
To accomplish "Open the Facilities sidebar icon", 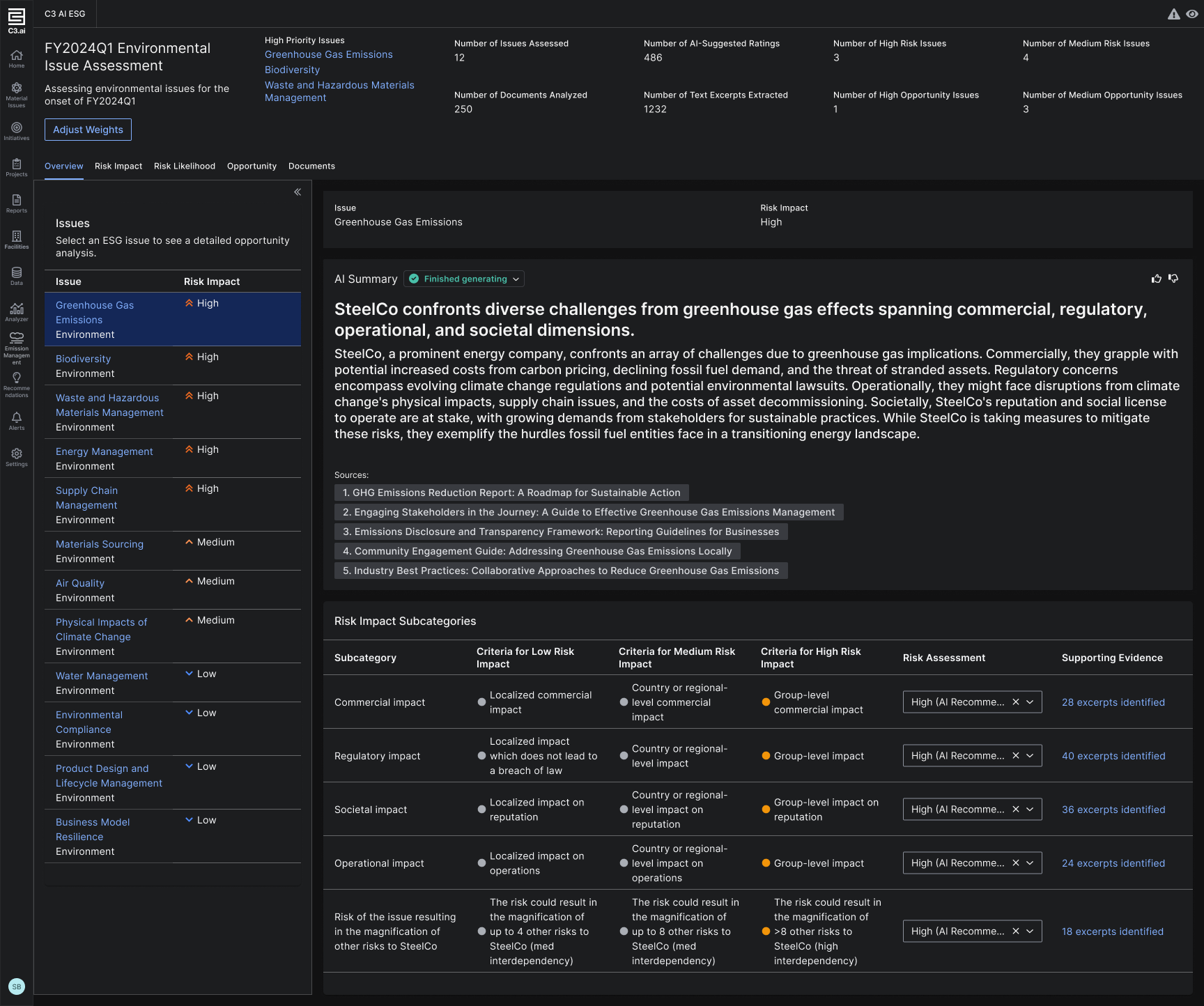I will [x=17, y=240].
